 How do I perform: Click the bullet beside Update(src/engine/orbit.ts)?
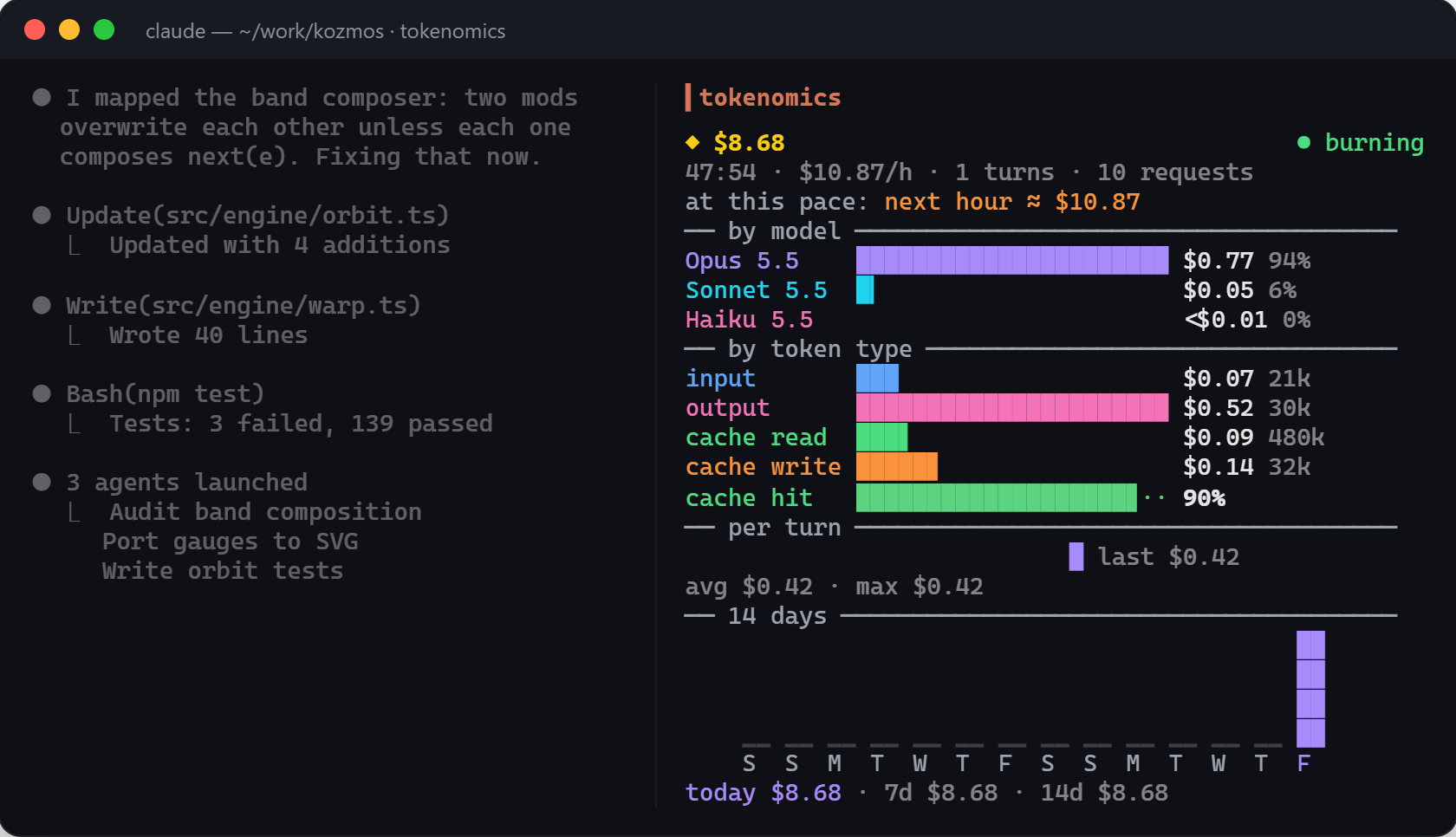point(42,215)
